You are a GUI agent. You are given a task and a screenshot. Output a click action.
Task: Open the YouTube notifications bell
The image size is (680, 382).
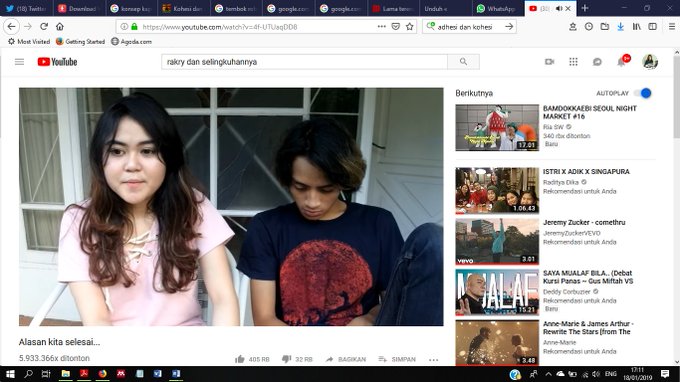point(621,62)
